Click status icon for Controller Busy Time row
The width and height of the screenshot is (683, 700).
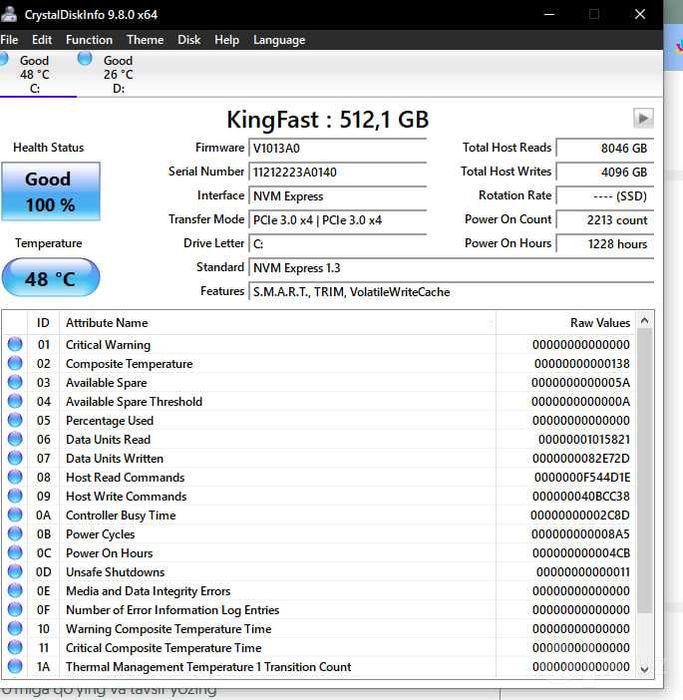(x=15, y=515)
